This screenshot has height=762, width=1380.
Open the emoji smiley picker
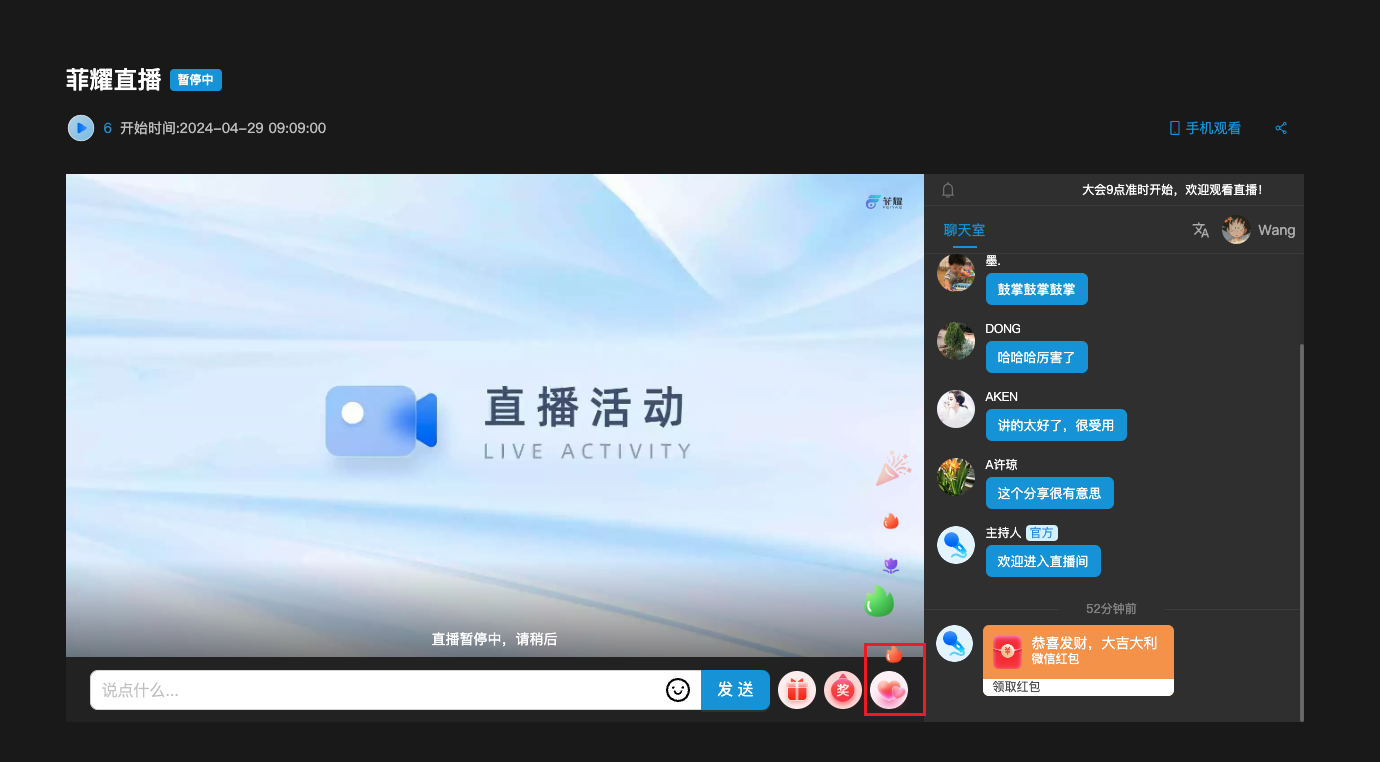pos(678,690)
